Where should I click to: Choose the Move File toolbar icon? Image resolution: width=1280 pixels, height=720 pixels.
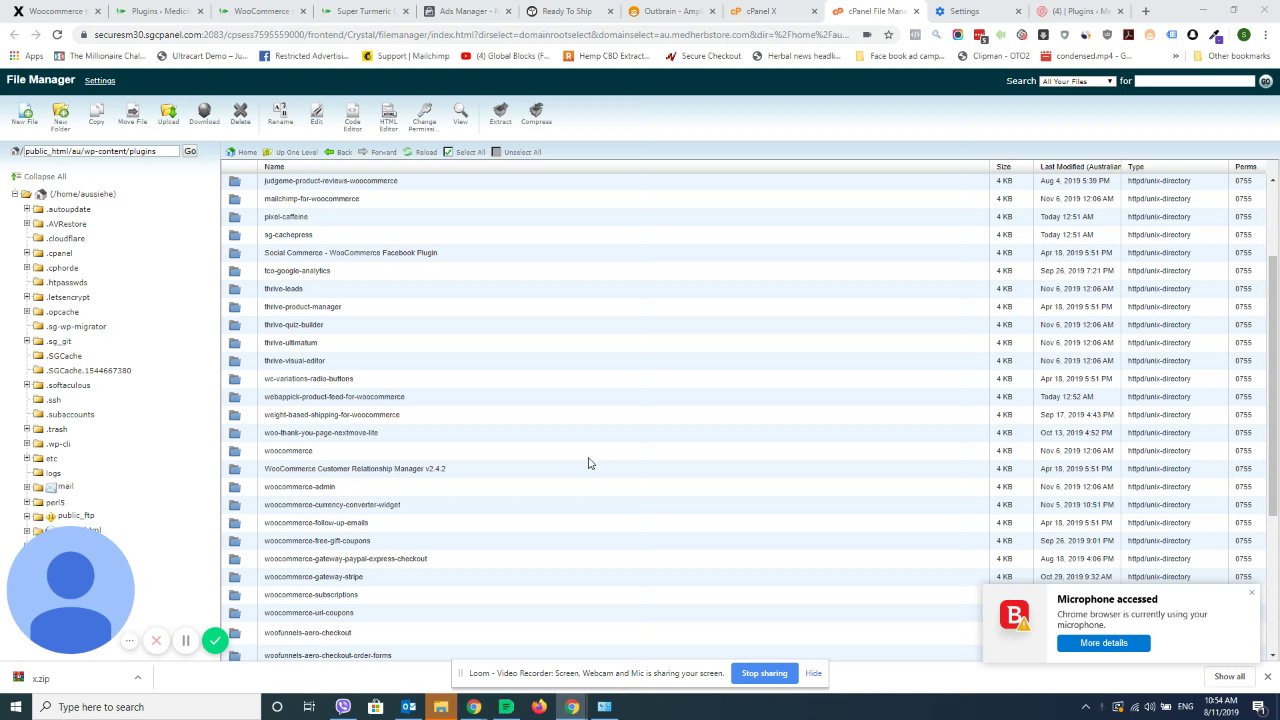point(132,114)
